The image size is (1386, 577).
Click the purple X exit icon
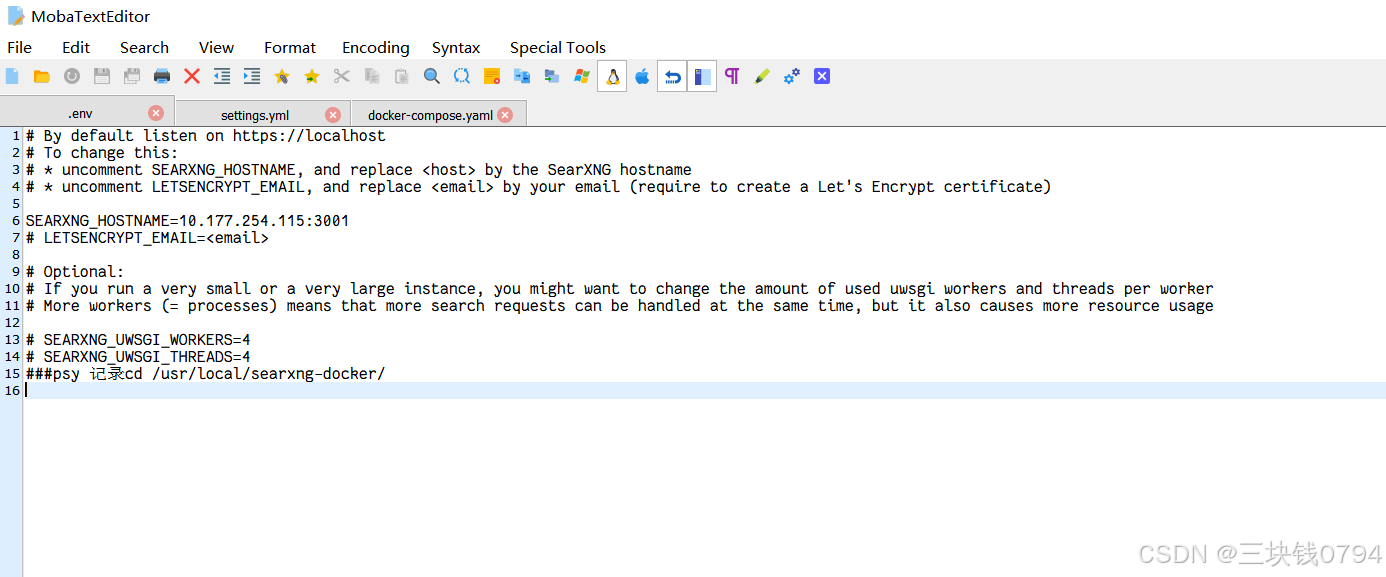click(822, 76)
